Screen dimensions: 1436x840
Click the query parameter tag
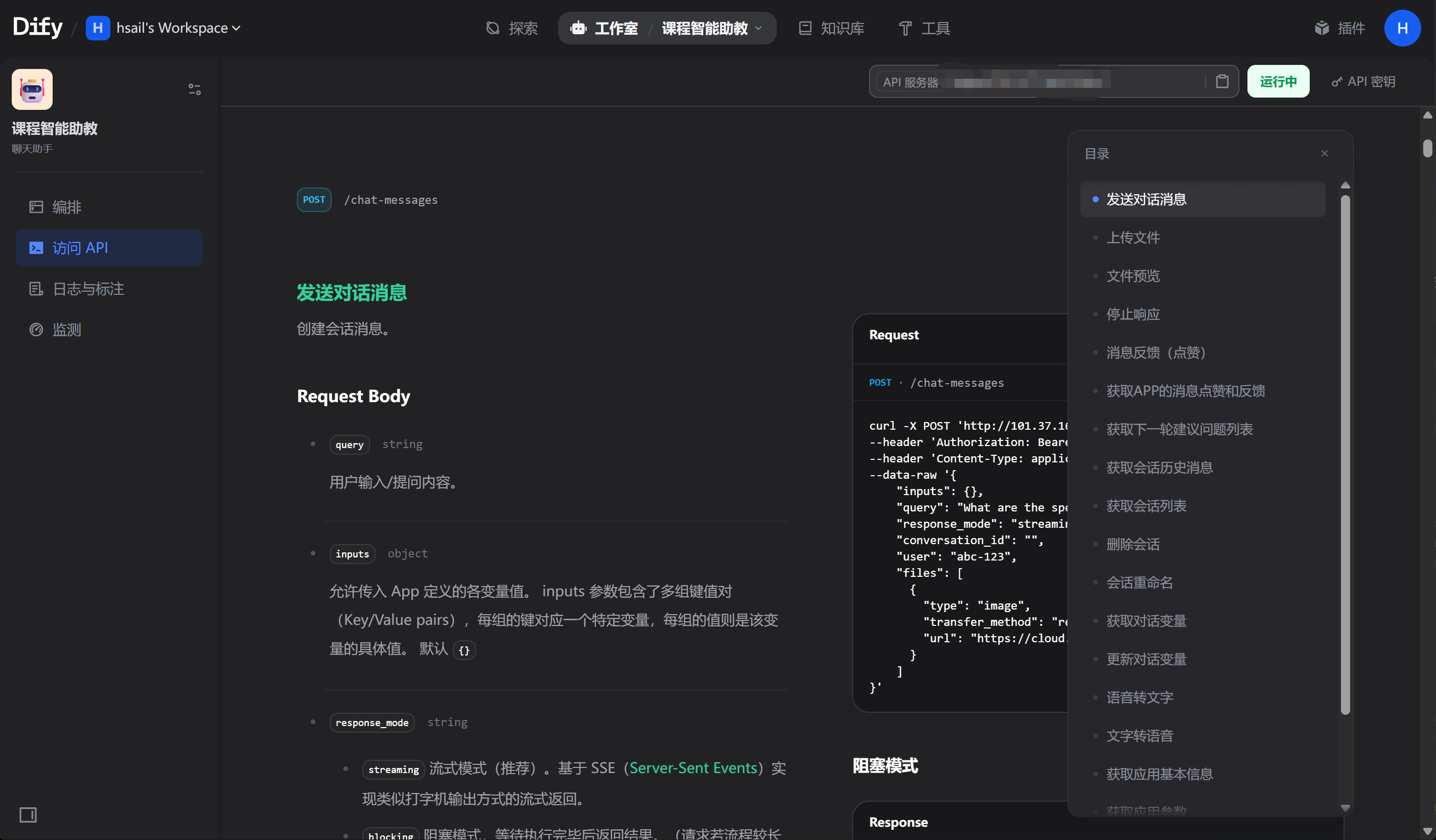tap(350, 445)
